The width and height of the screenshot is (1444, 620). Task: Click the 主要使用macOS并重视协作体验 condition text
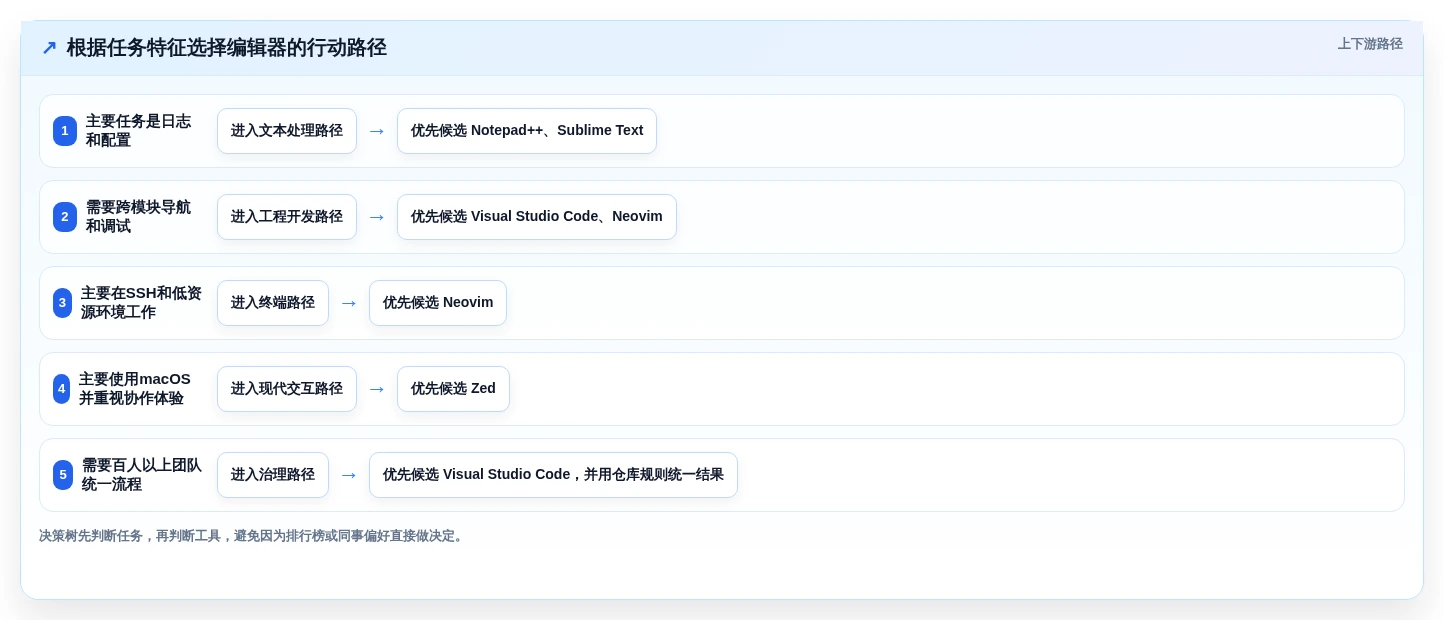[x=135, y=389]
